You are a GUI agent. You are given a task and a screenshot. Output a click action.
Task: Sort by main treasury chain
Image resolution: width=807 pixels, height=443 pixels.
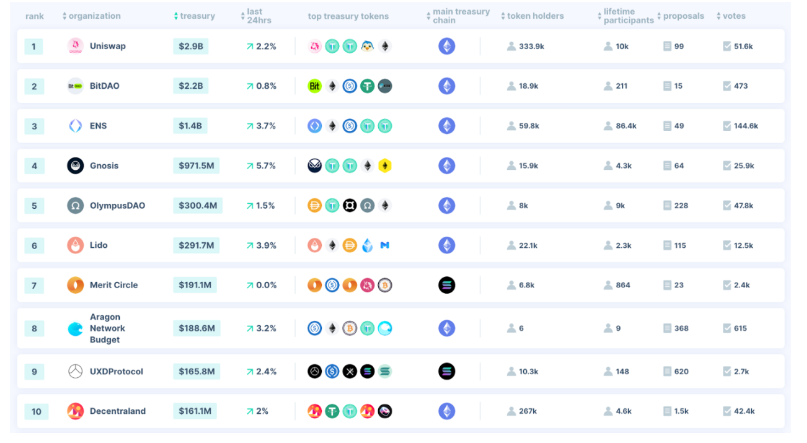click(458, 16)
